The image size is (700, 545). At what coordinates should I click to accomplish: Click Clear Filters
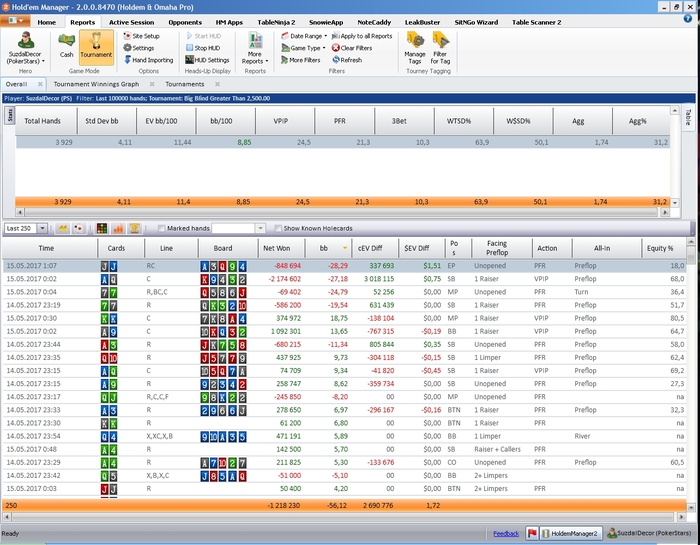click(x=352, y=48)
